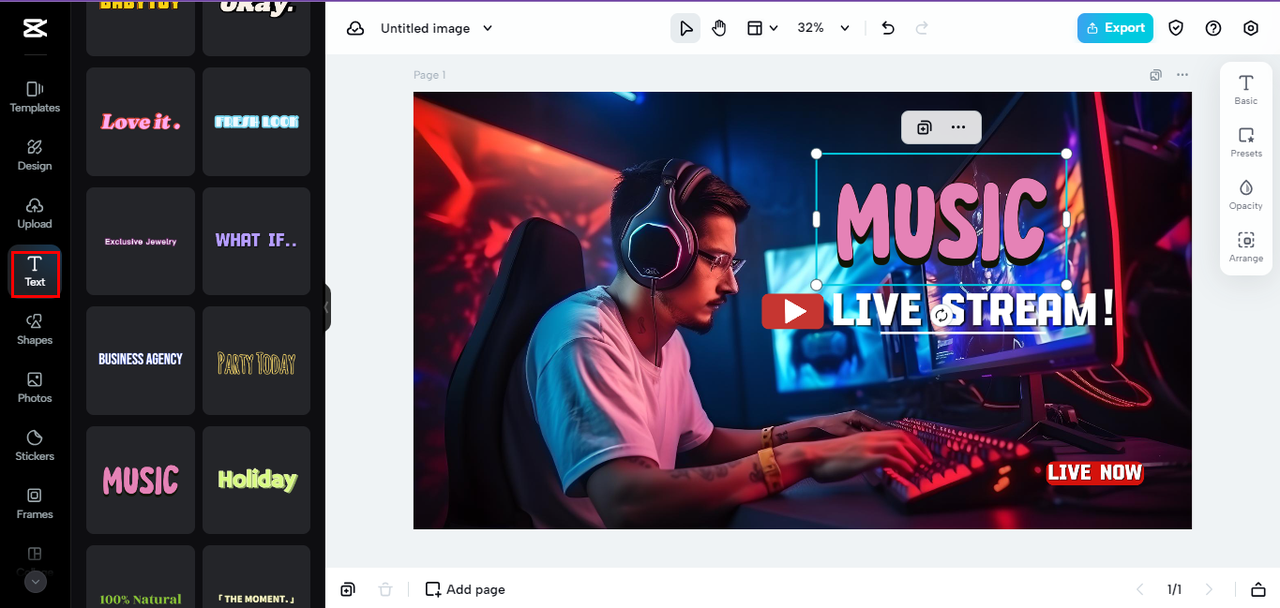Open the Stickers panel
Image resolution: width=1280 pixels, height=608 pixels.
[x=35, y=445]
